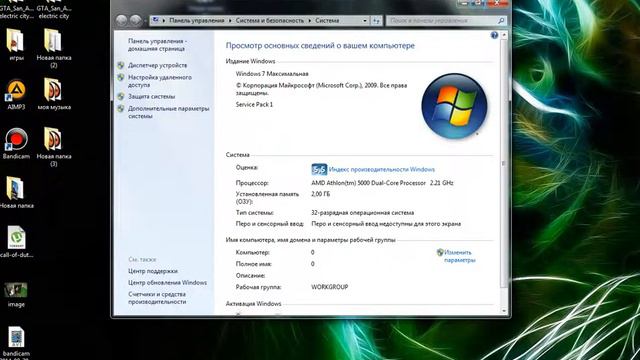Open Центр поддержки link
640x360 pixels.
153,271
